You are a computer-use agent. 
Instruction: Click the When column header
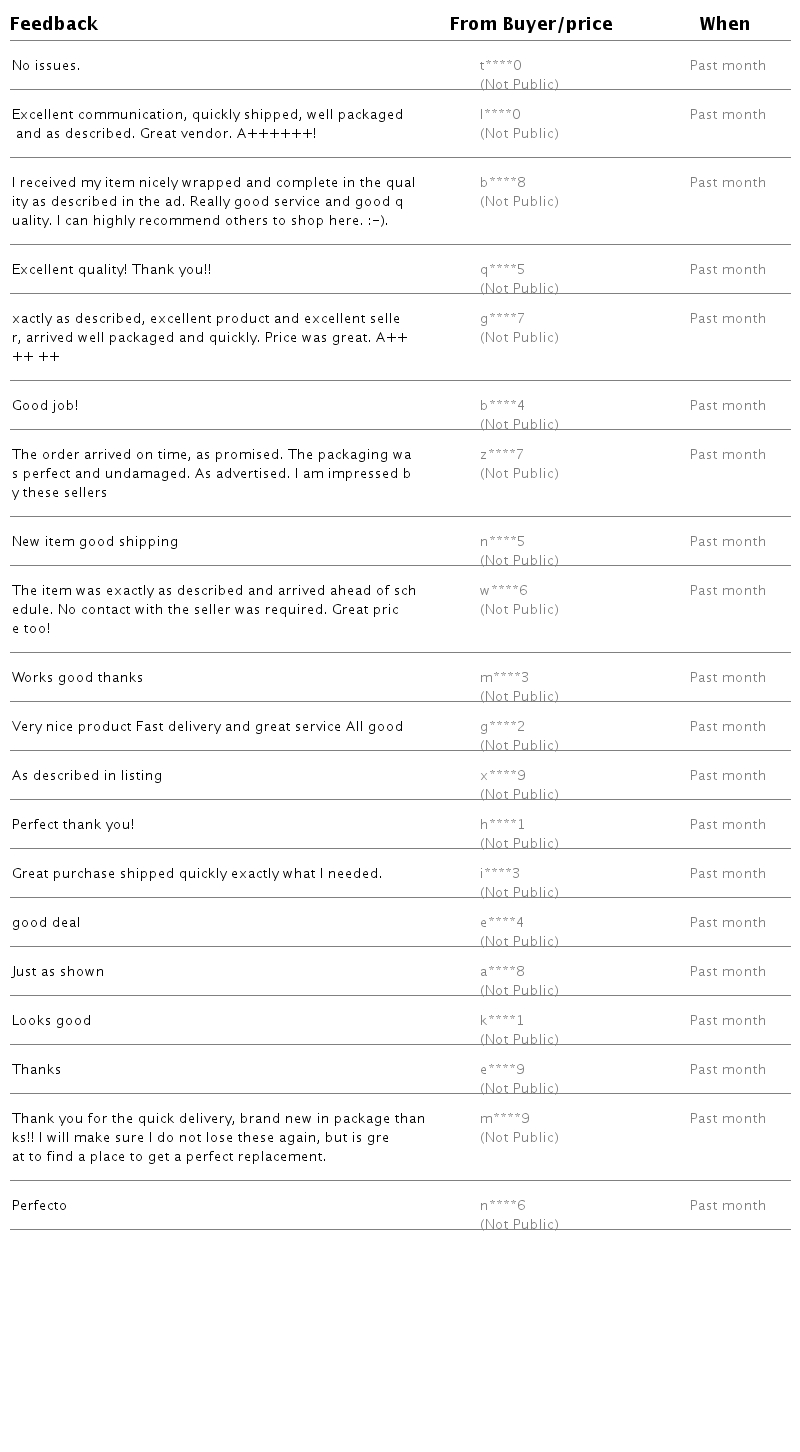725,24
